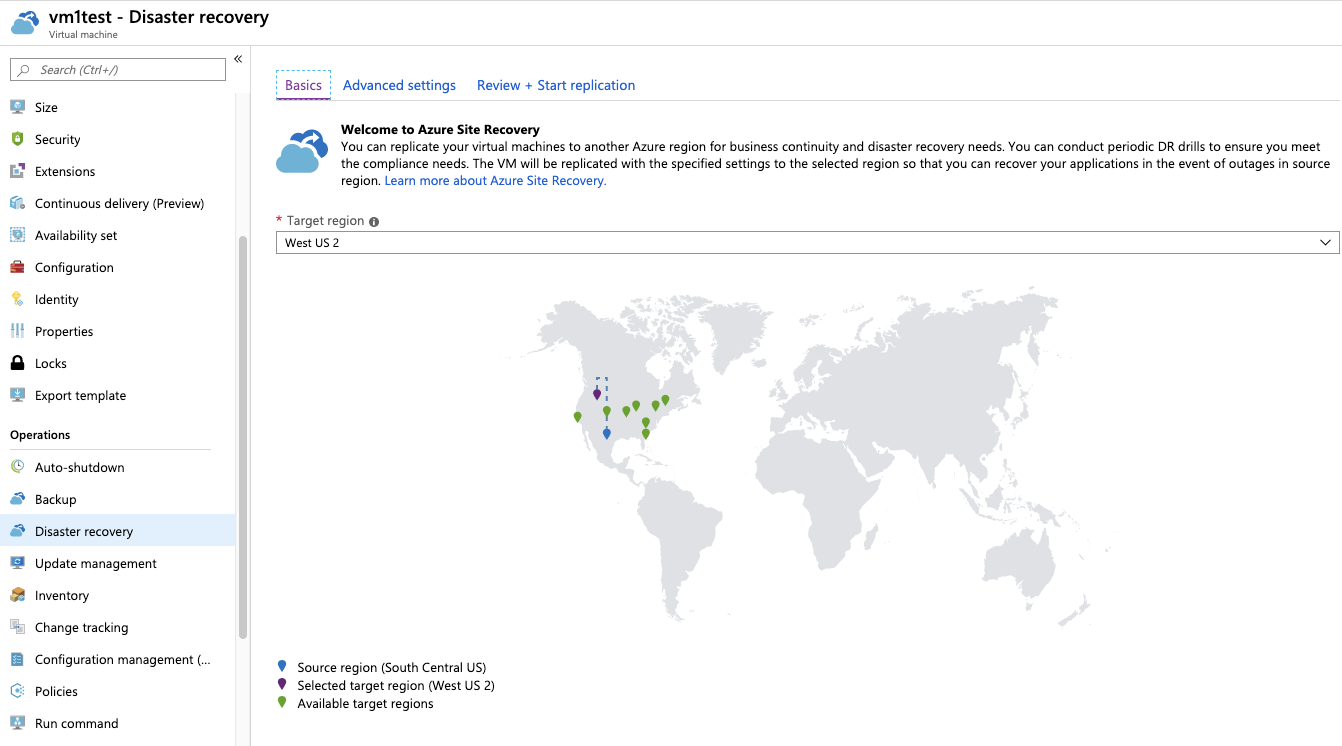Collapse the sidebar with the double chevron
This screenshot has height=746, width=1342.
click(x=238, y=60)
